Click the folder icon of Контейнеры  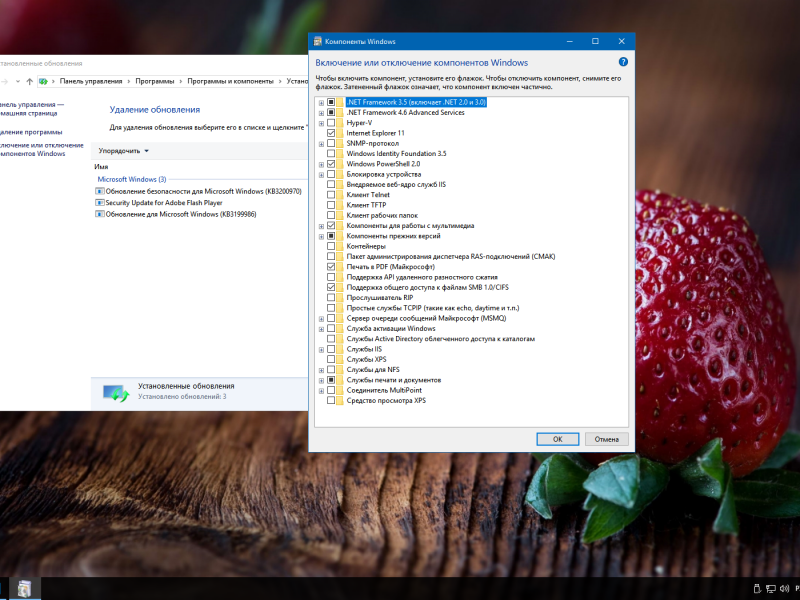point(340,246)
